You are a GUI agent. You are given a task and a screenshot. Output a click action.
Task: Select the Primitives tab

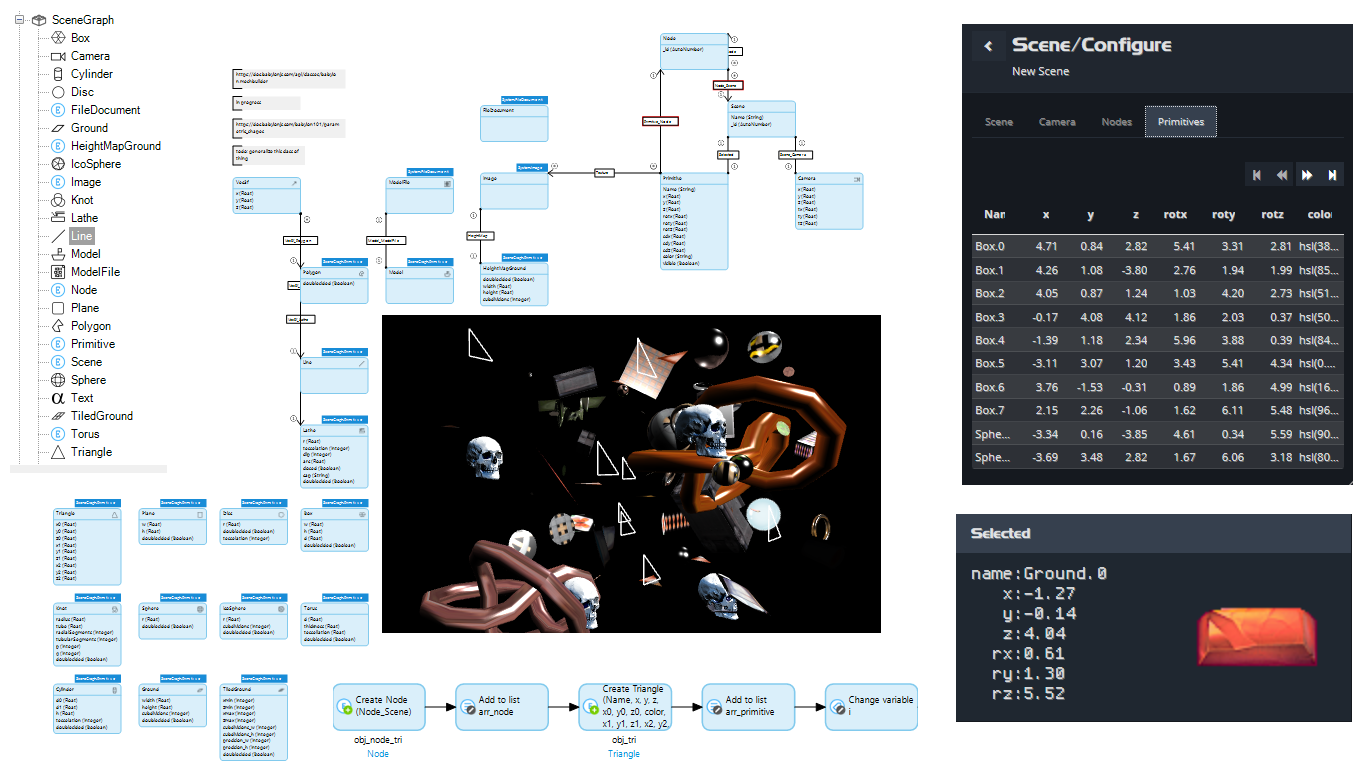pyautogui.click(x=1181, y=122)
